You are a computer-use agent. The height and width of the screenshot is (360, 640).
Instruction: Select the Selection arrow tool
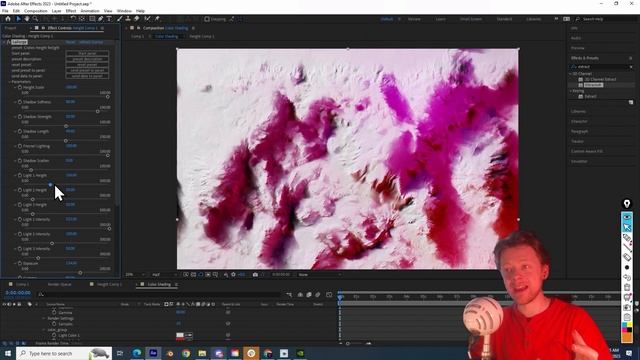[18, 19]
